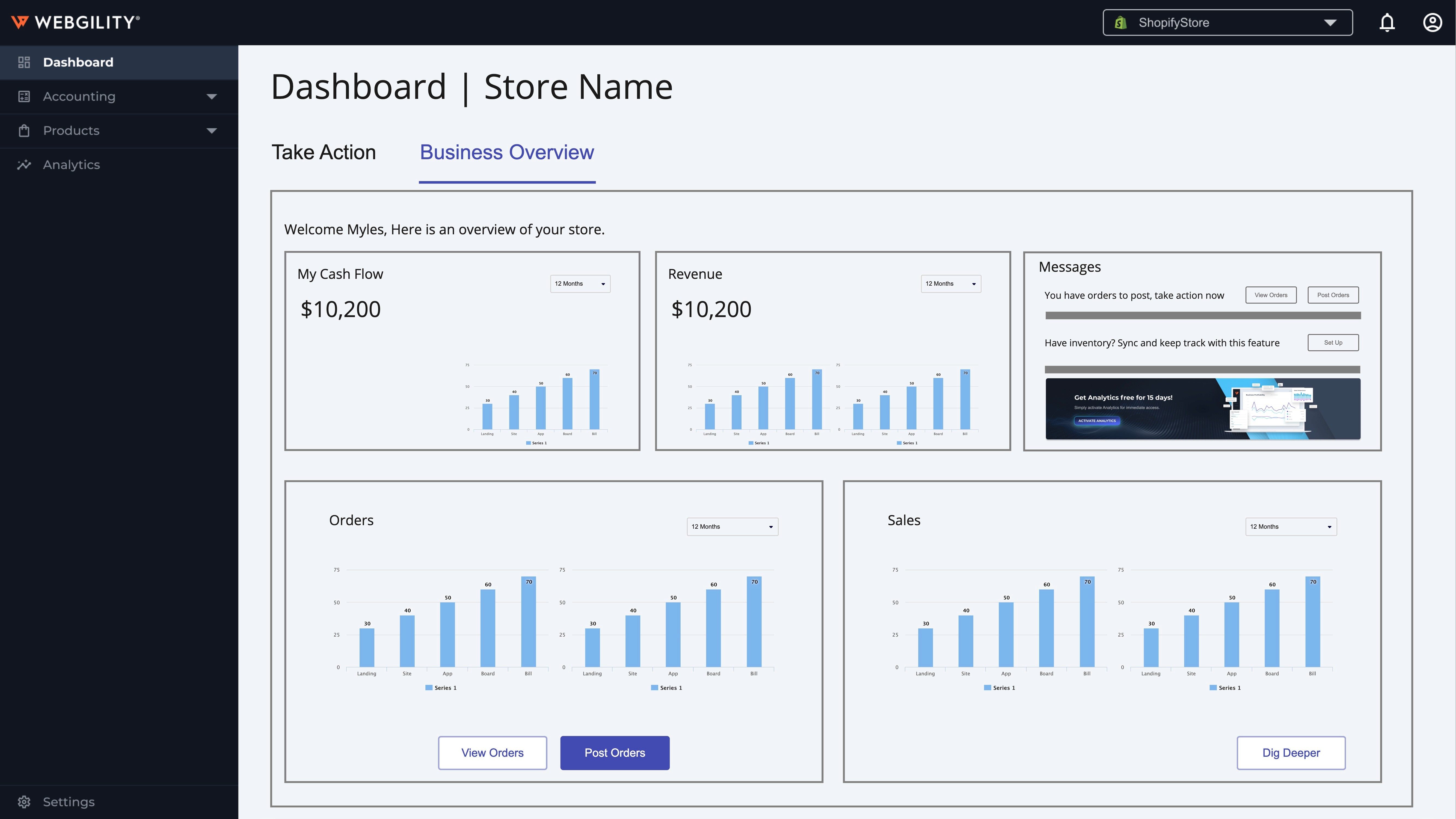Click the Dashboard grid icon in sidebar

click(x=24, y=62)
